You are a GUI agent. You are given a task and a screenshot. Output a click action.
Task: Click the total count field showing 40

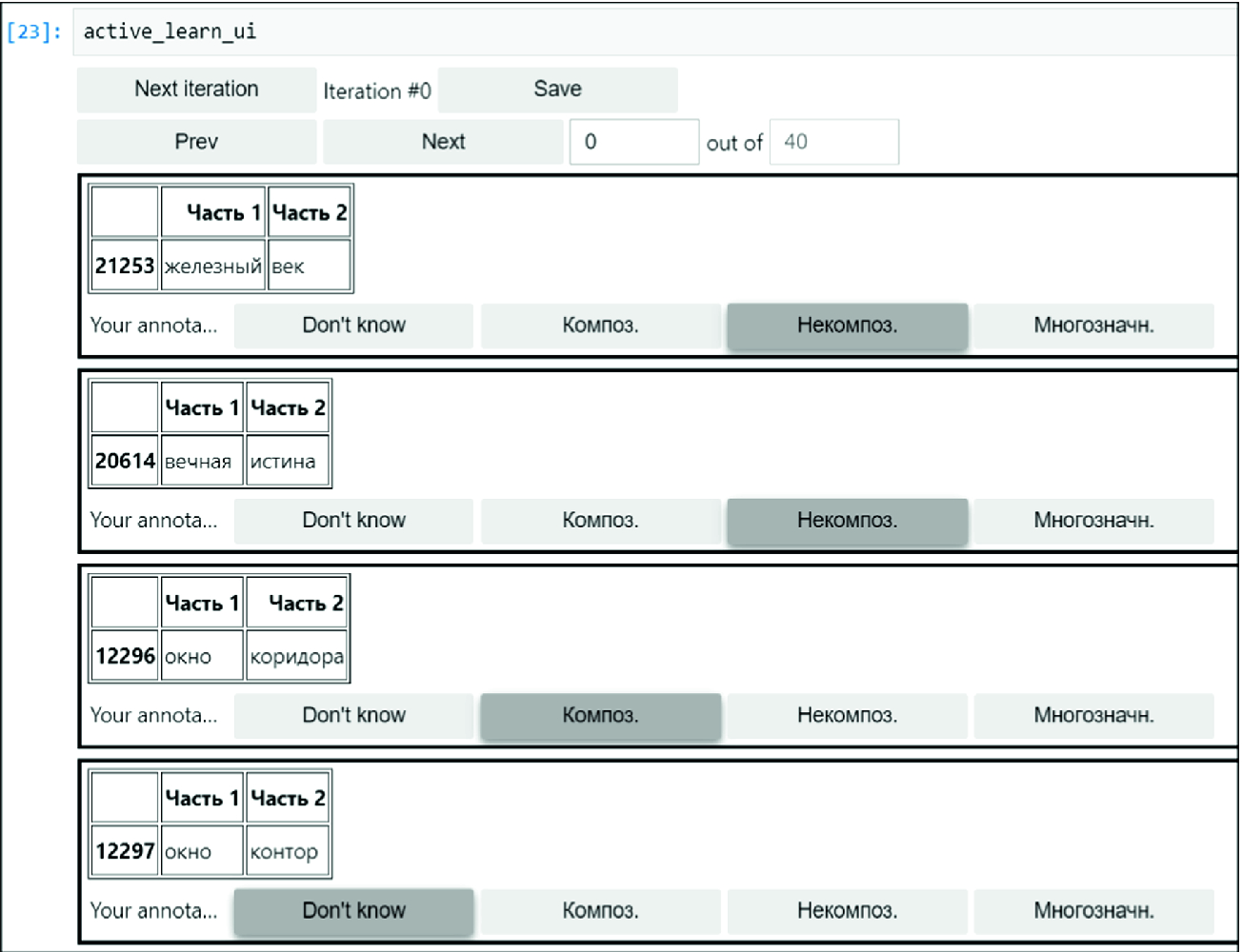pos(834,142)
